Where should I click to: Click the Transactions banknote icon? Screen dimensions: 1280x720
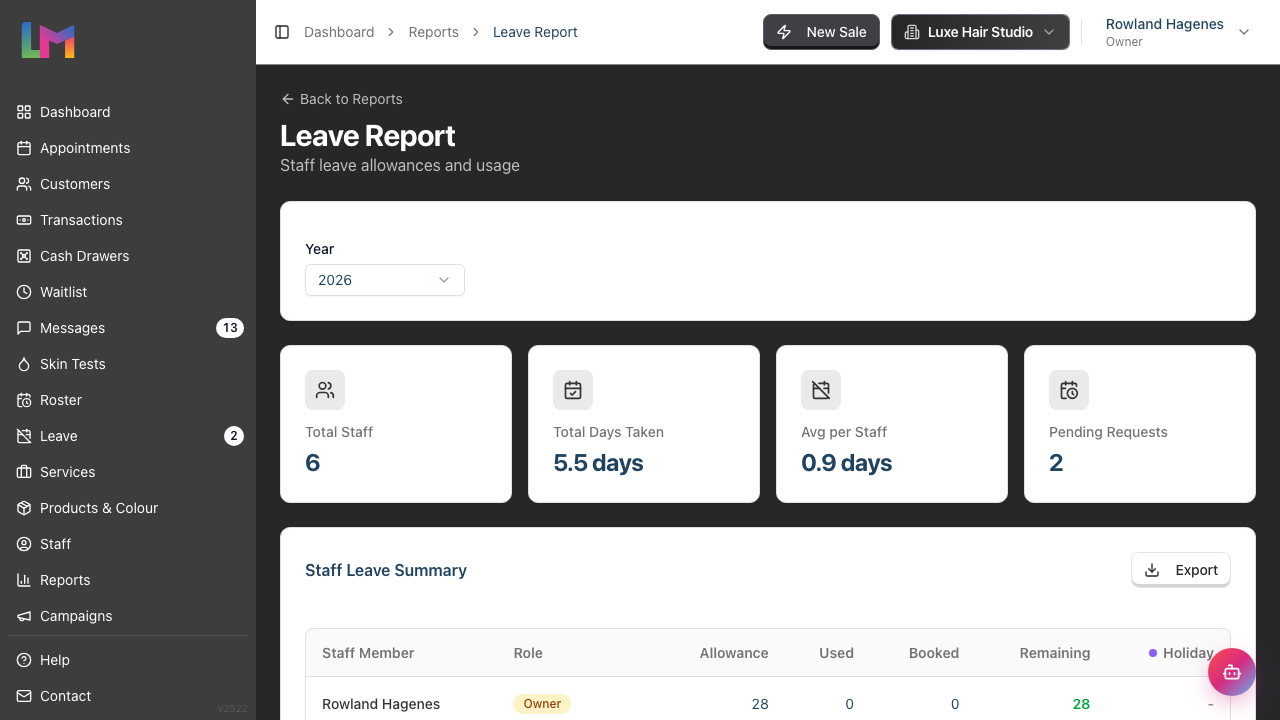click(x=24, y=220)
